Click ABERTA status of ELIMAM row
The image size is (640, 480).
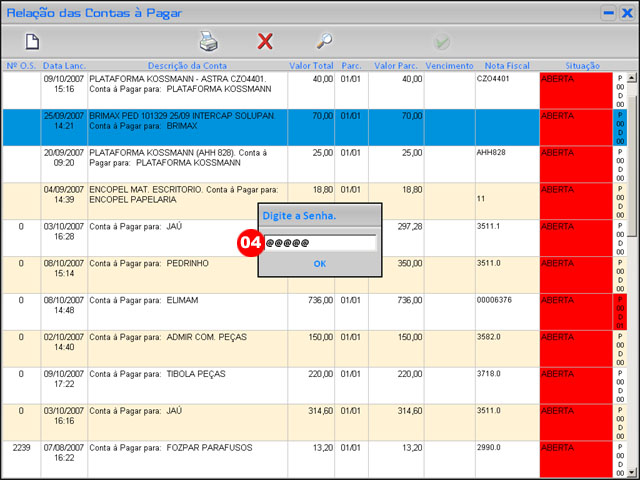575,311
